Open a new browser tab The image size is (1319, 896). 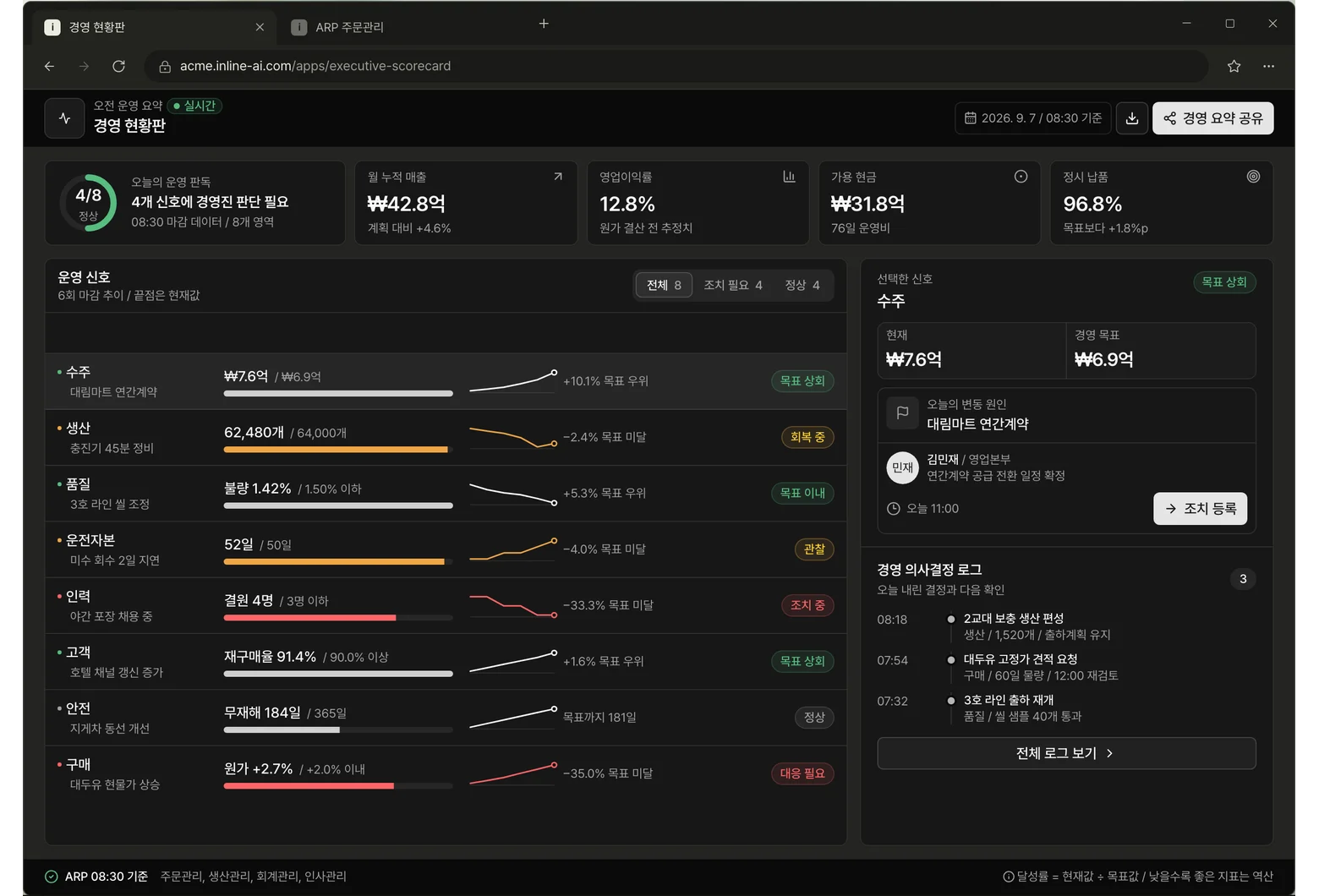[544, 24]
